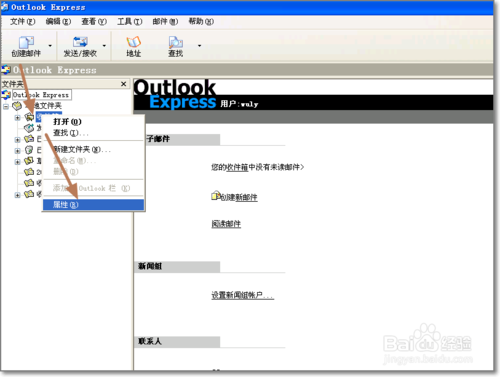Open the dropdown arrow next to 查找
500x377 pixels.
click(199, 45)
